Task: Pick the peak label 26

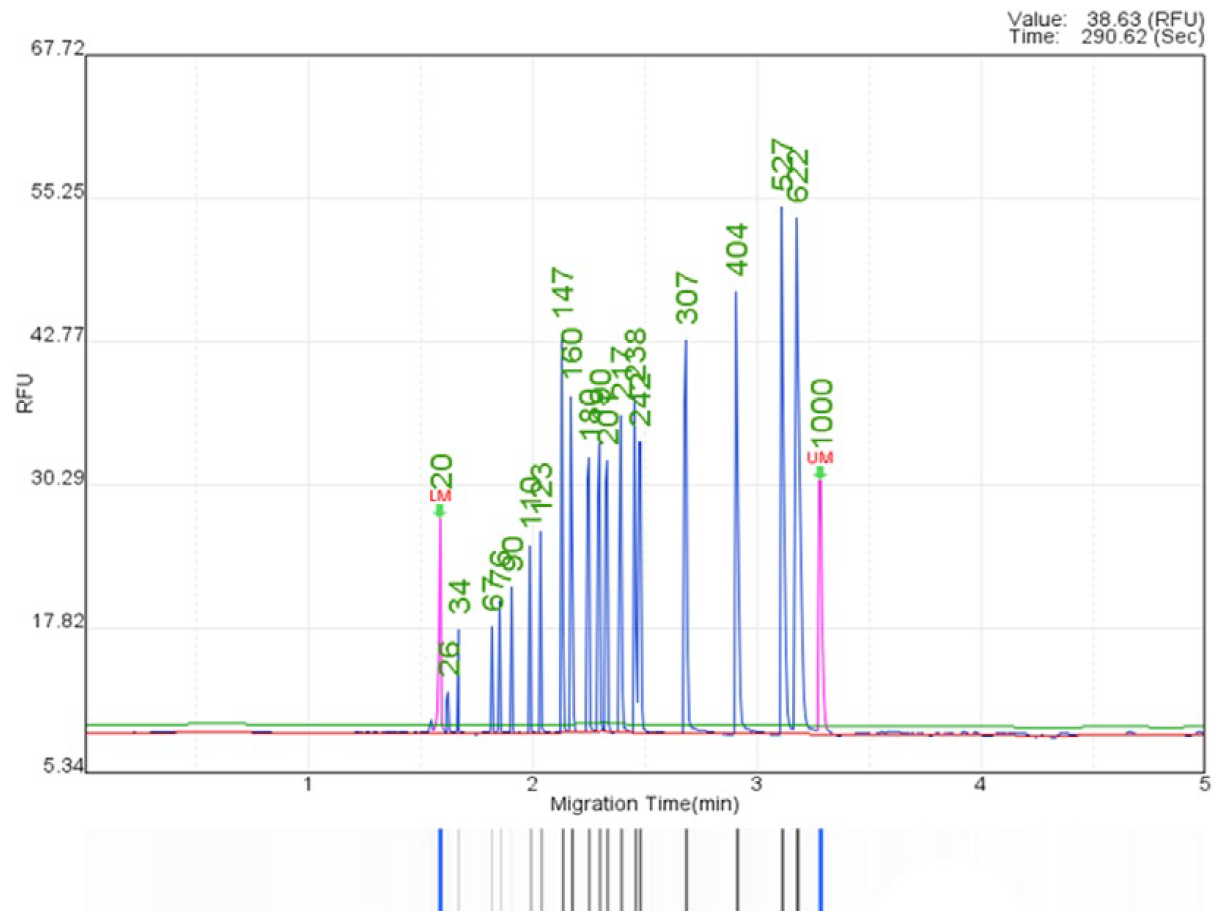Action: 450,660
